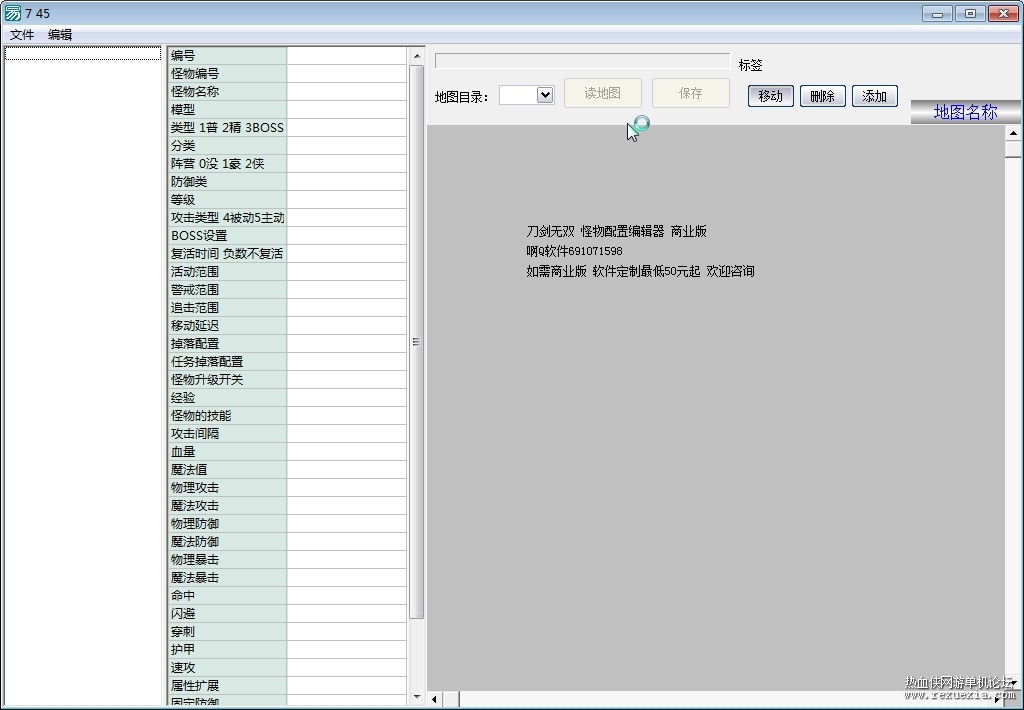This screenshot has width=1024, height=710.
Task: Click the 经验 value cell
Action: pyautogui.click(x=346, y=397)
